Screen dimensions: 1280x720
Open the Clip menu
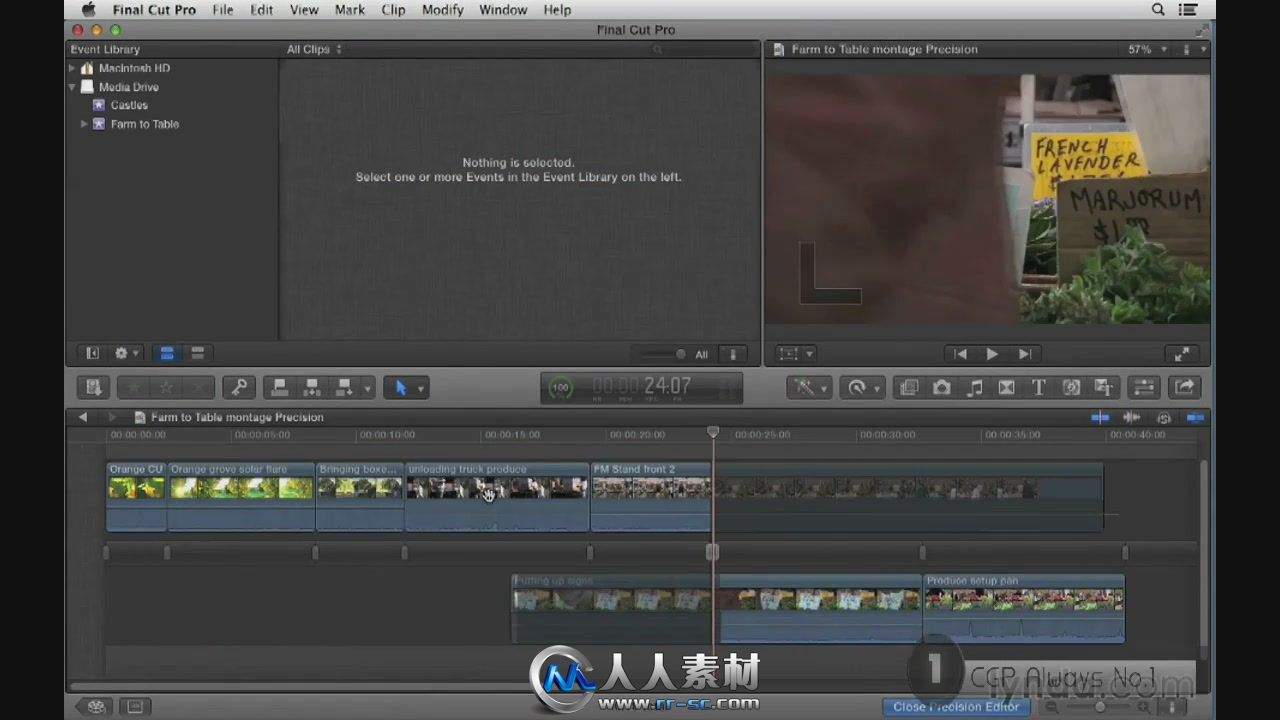tap(393, 10)
